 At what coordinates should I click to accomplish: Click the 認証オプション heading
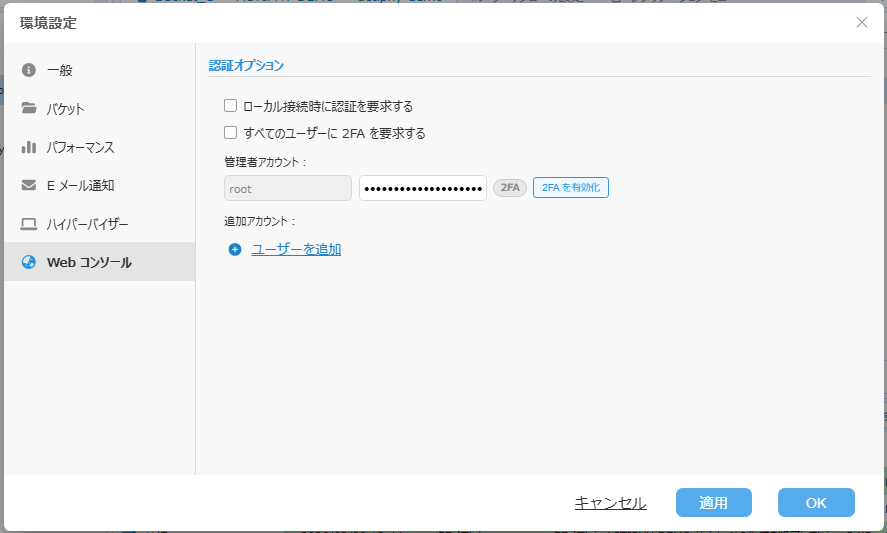pos(246,66)
